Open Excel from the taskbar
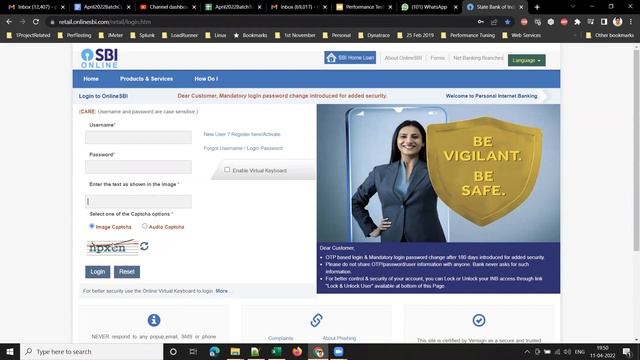 point(276,351)
